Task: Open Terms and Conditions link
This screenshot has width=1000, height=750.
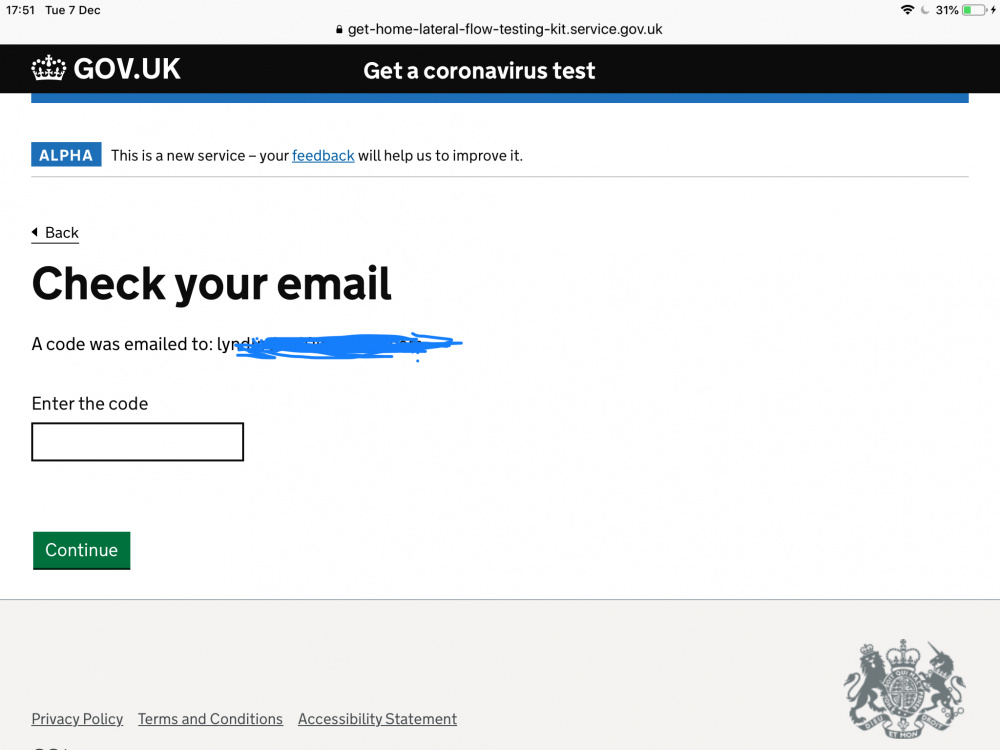Action: point(210,719)
